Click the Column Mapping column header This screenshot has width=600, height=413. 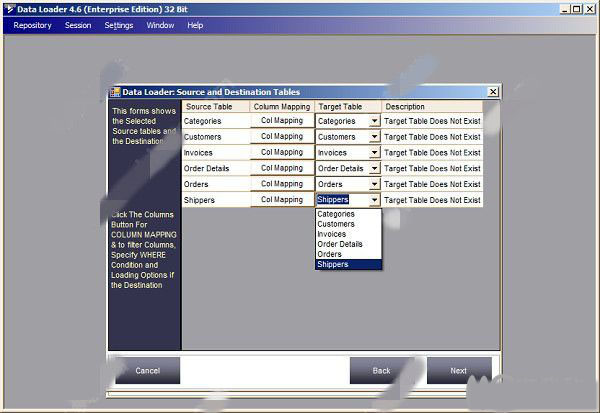coord(282,106)
